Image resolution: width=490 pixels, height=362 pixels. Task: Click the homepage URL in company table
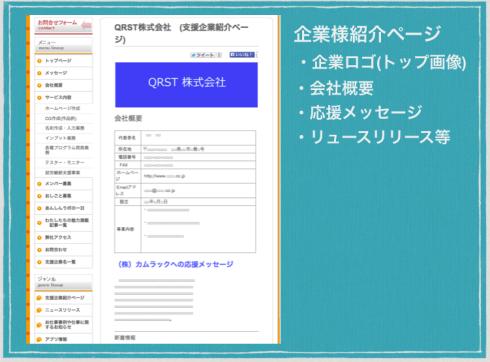click(x=165, y=176)
